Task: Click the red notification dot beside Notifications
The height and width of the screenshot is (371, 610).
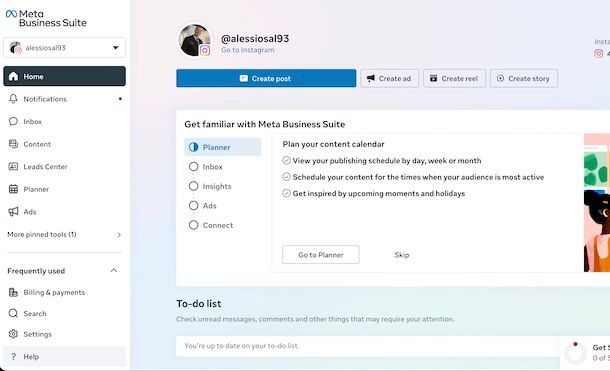Action: [120, 99]
